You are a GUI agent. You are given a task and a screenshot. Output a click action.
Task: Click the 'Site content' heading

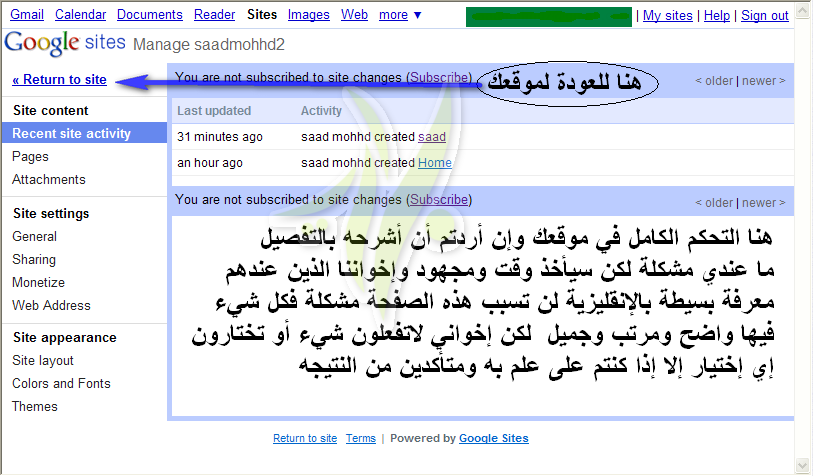(51, 110)
